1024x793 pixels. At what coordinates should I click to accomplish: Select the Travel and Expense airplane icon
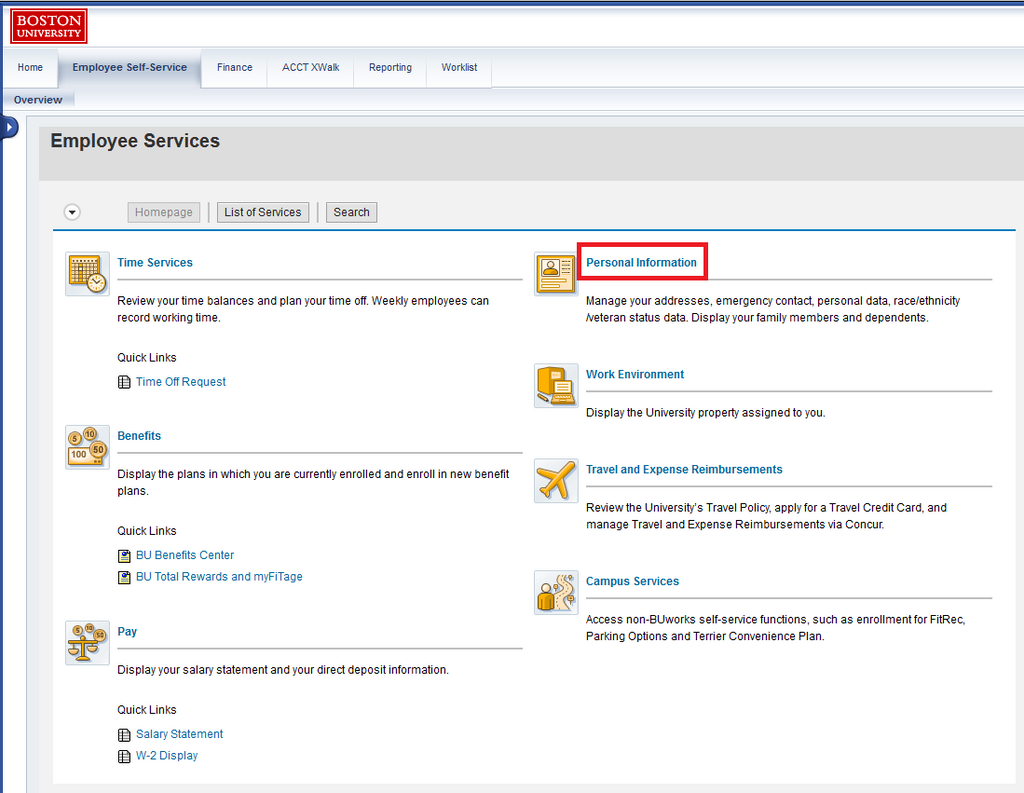click(555, 480)
